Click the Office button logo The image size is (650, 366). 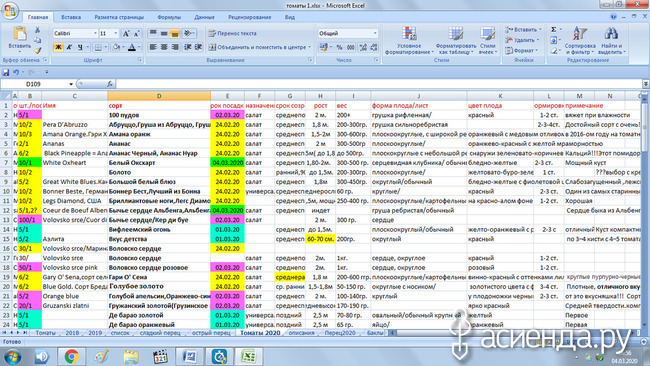tap(9, 10)
